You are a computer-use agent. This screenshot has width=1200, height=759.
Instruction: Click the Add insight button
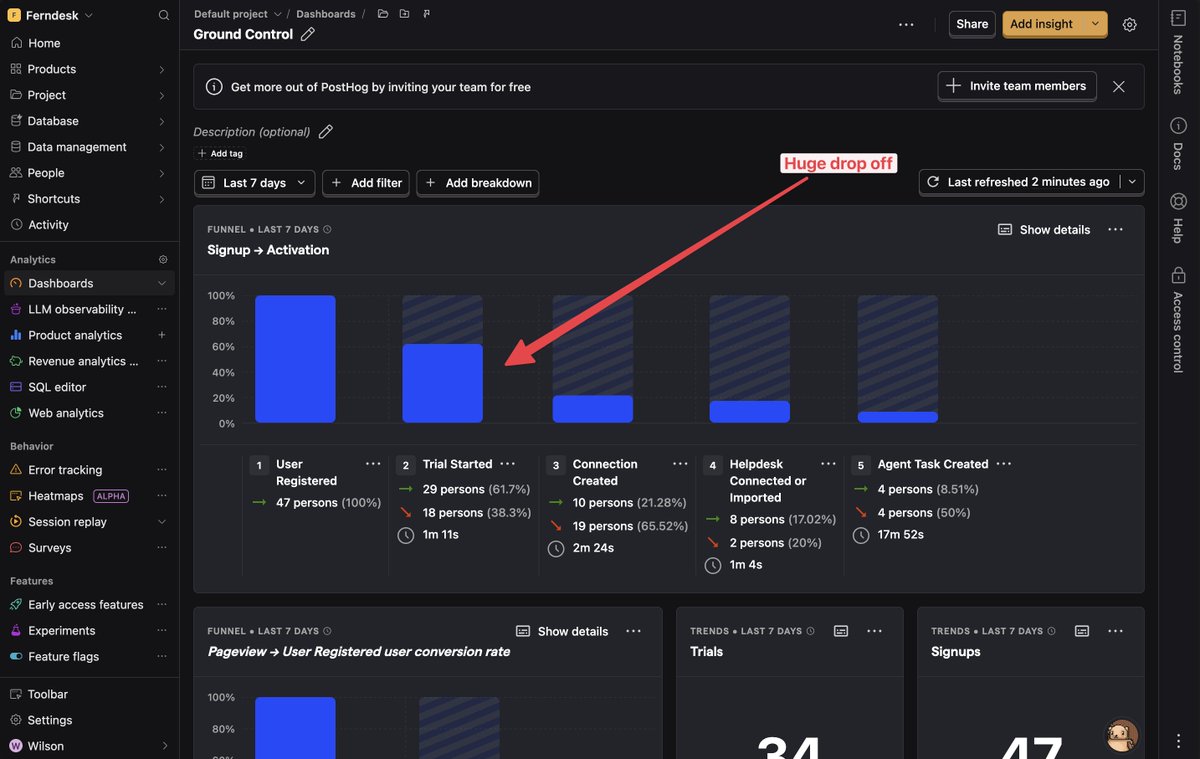(x=1042, y=24)
